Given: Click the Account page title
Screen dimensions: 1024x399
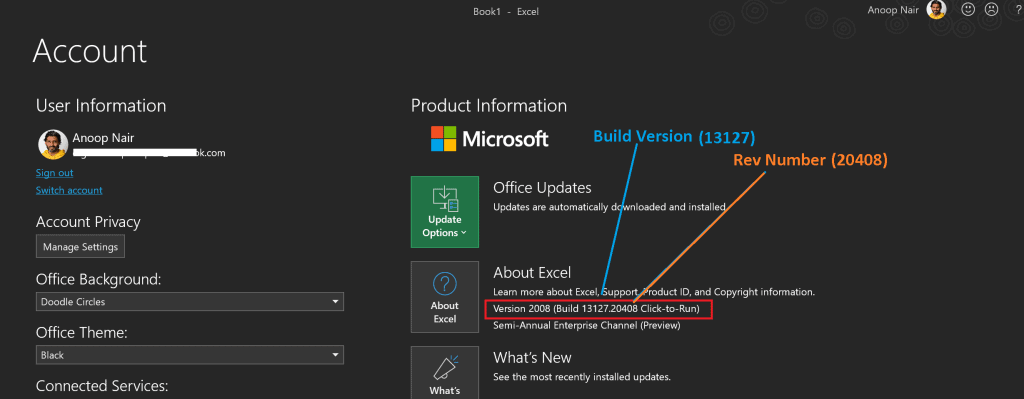Looking at the screenshot, I should coord(89,51).
